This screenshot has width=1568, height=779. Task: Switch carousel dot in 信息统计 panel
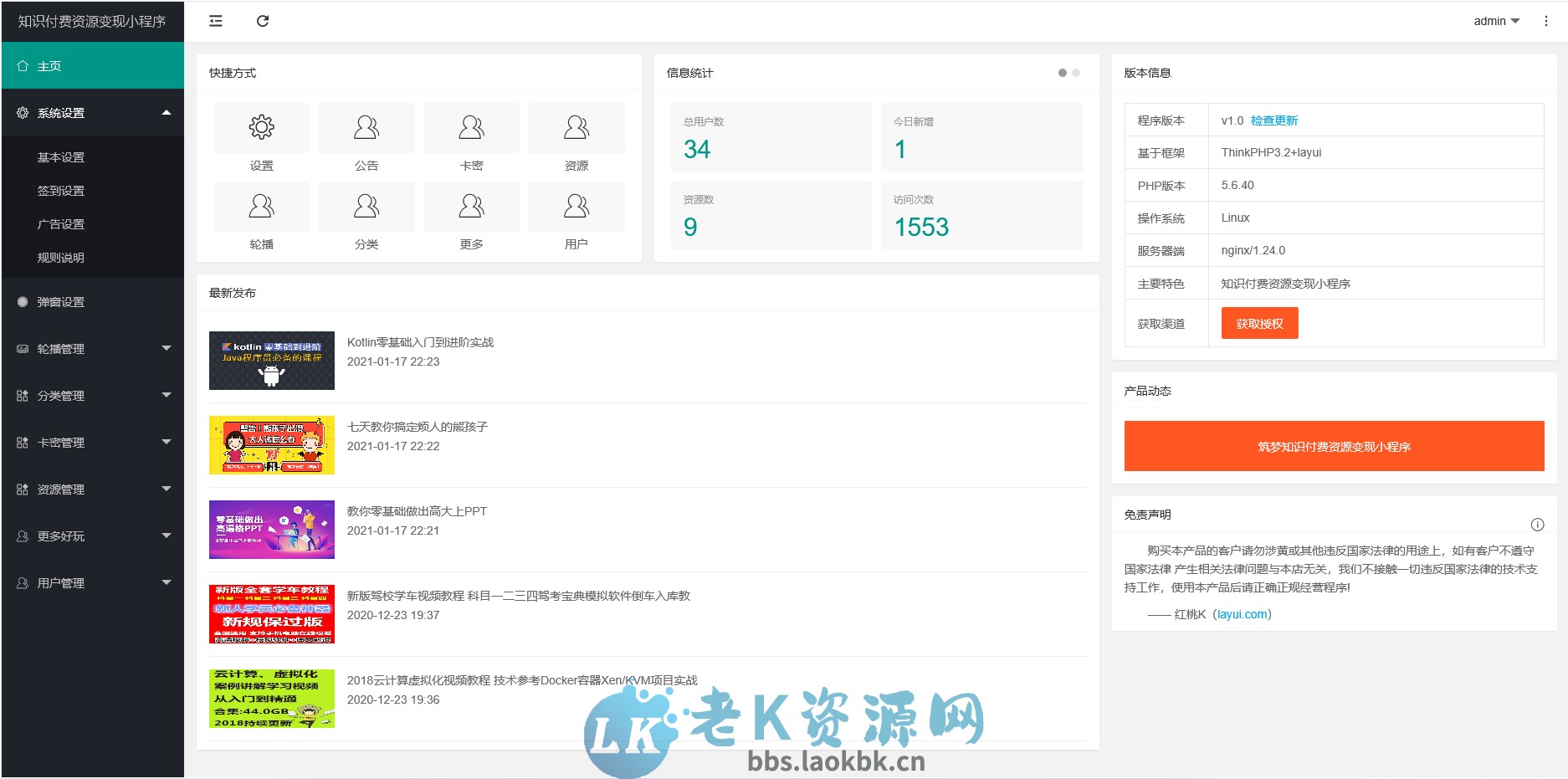pos(1075,73)
